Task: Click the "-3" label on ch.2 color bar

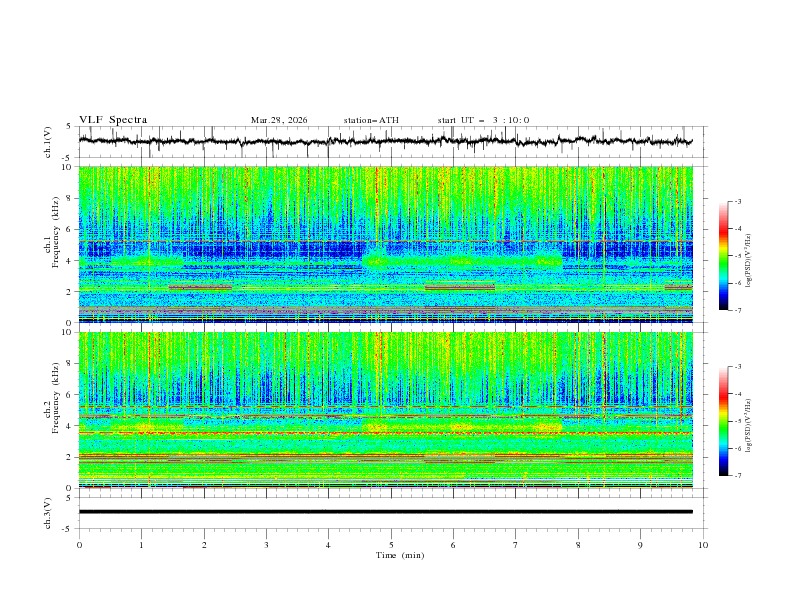Action: point(737,367)
